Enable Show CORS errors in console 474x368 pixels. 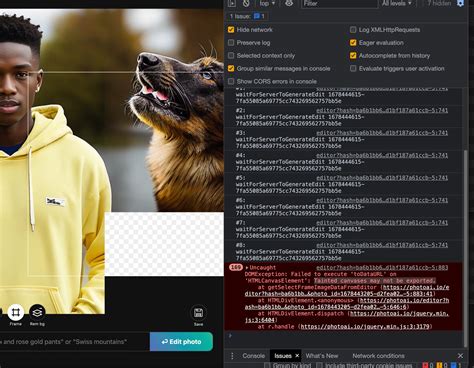point(231,81)
